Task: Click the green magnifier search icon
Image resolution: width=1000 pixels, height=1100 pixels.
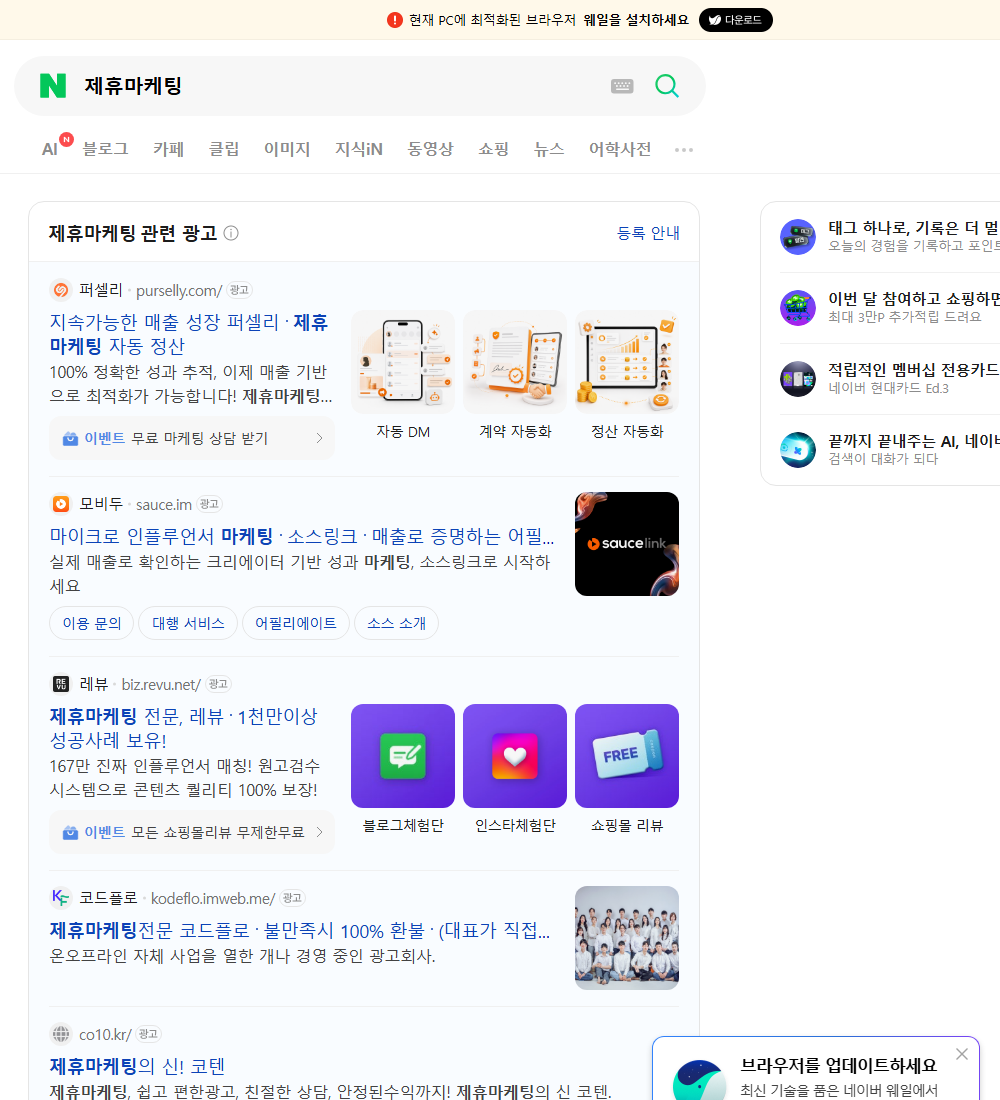Action: [x=667, y=86]
